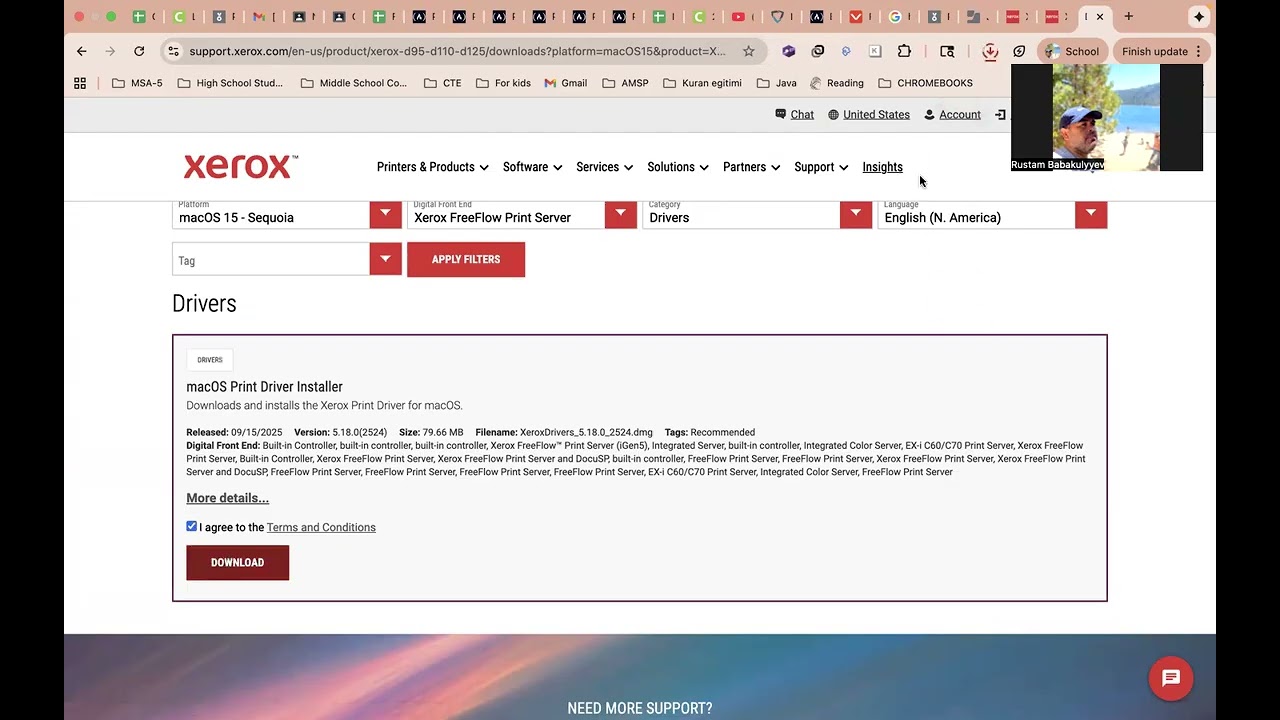Close the current Xerox tab
This screenshot has height=720, width=1280.
coord(1100,16)
